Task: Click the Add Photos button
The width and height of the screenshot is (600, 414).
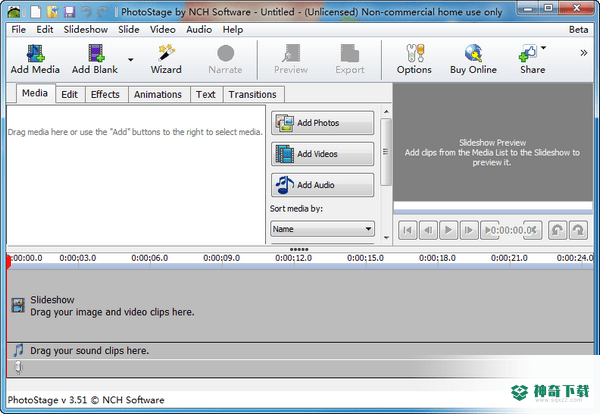Action: 323,123
